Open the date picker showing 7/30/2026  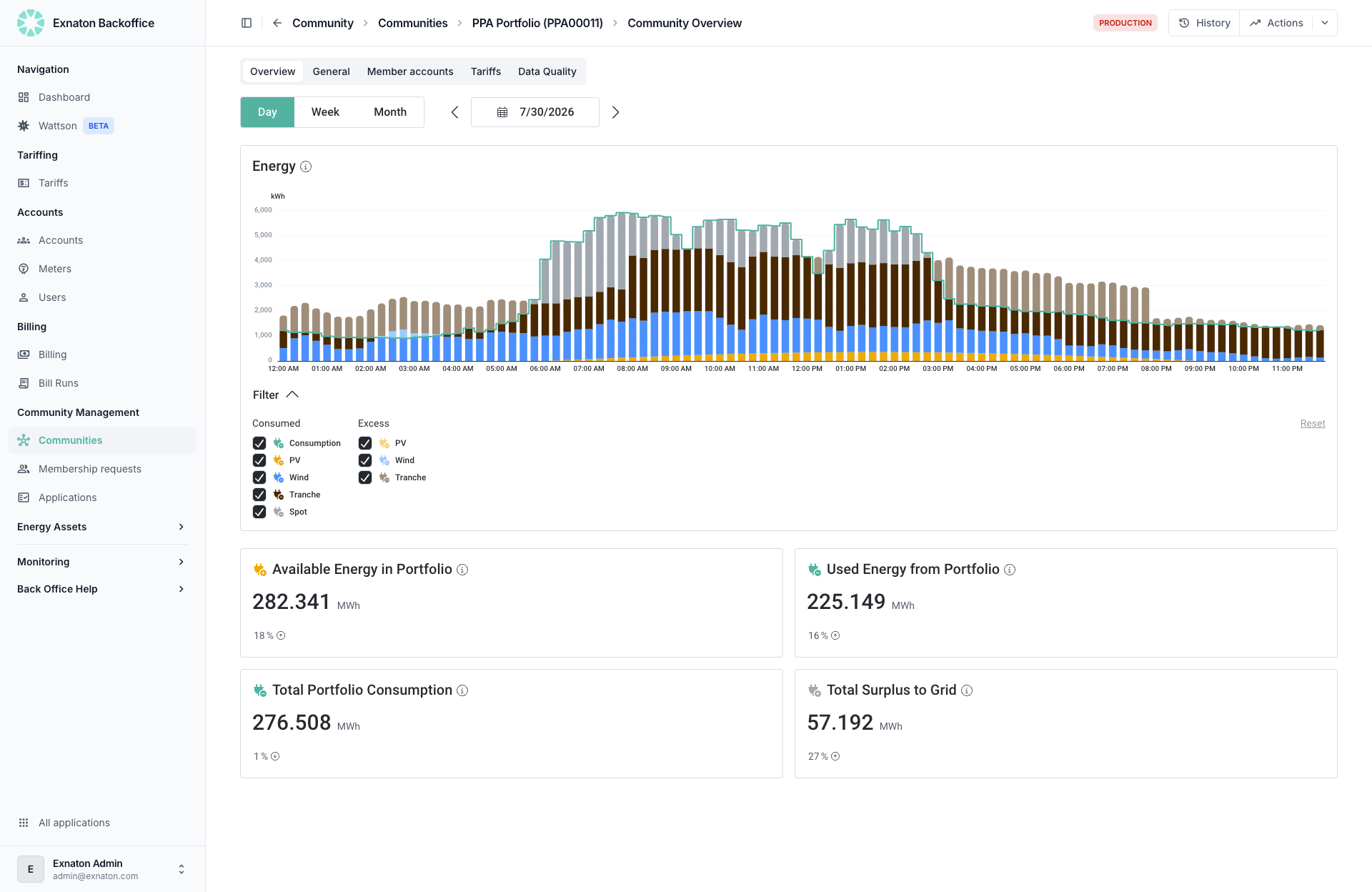tap(535, 112)
